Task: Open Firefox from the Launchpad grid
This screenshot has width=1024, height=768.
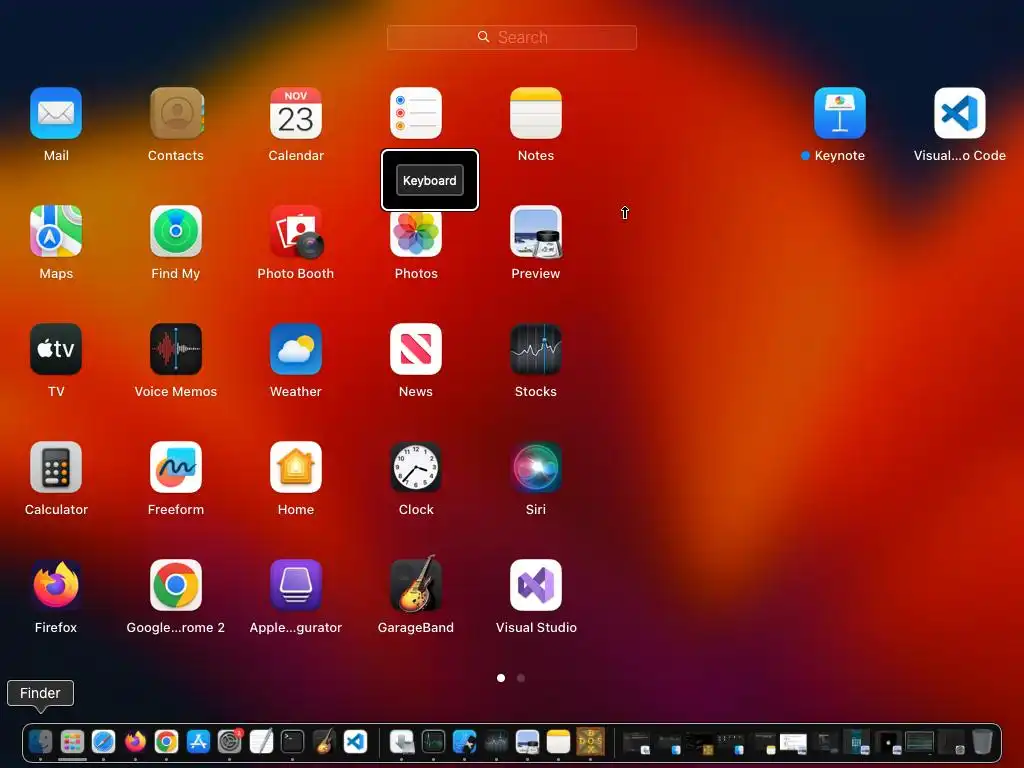Action: [56, 584]
